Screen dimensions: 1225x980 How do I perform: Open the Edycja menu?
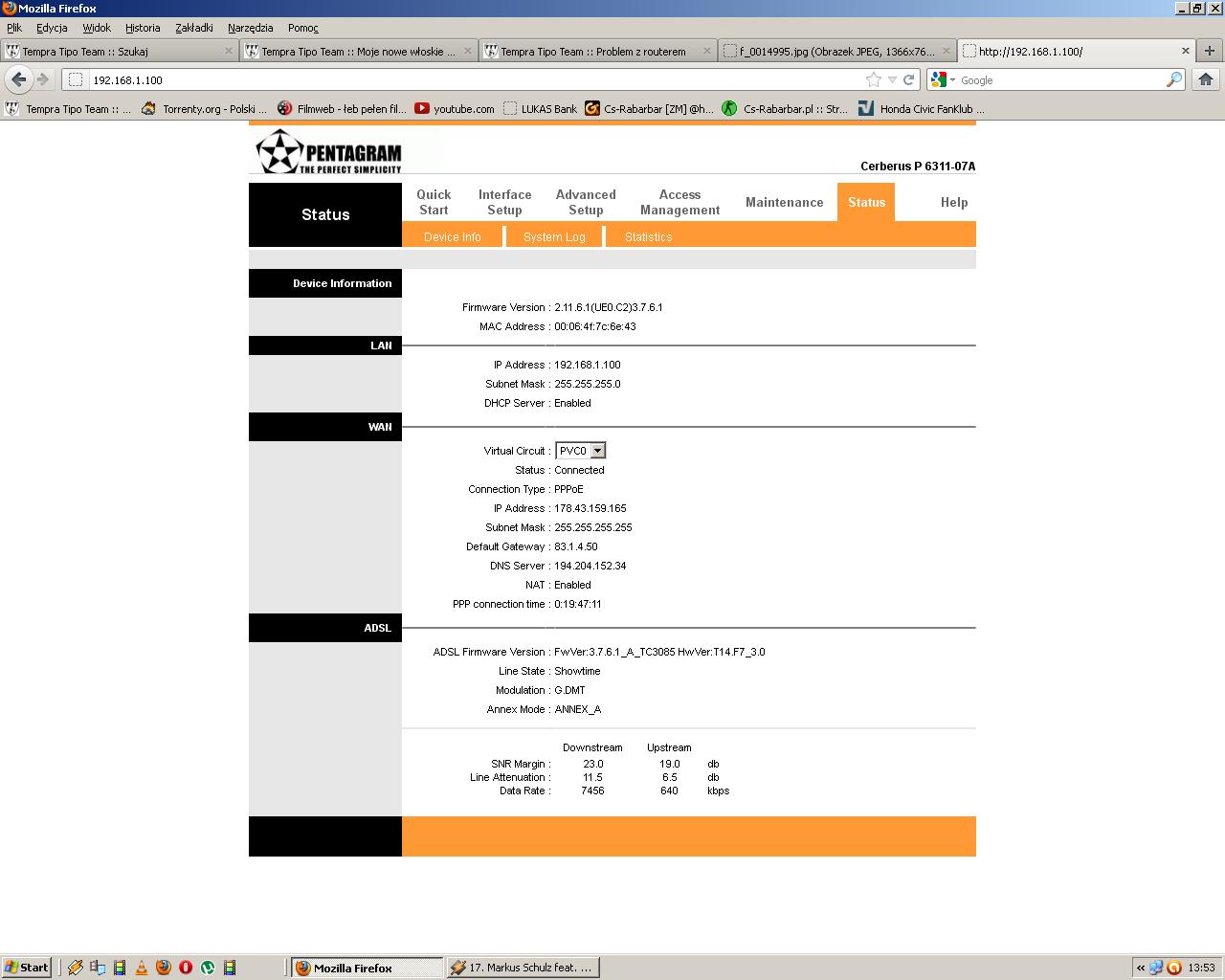52,28
